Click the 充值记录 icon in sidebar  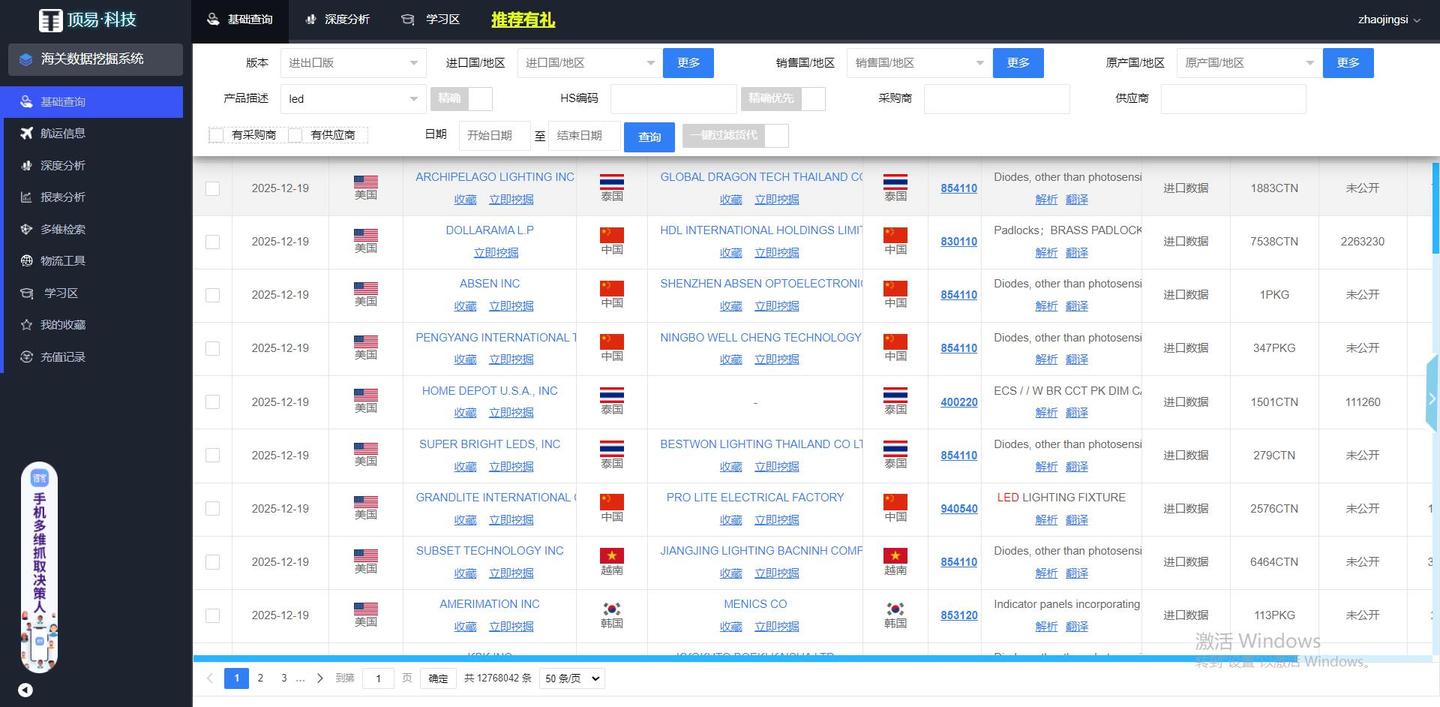click(26, 357)
